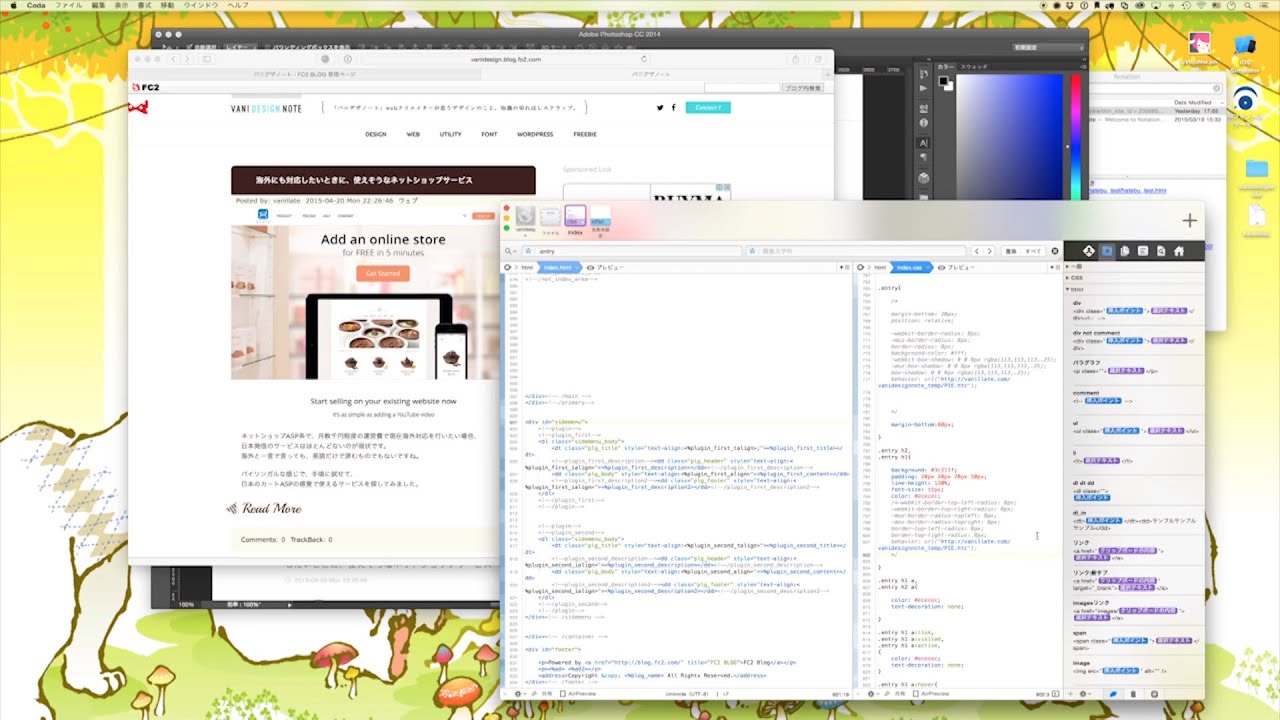Select index.css path tab in right editor

tap(910, 268)
